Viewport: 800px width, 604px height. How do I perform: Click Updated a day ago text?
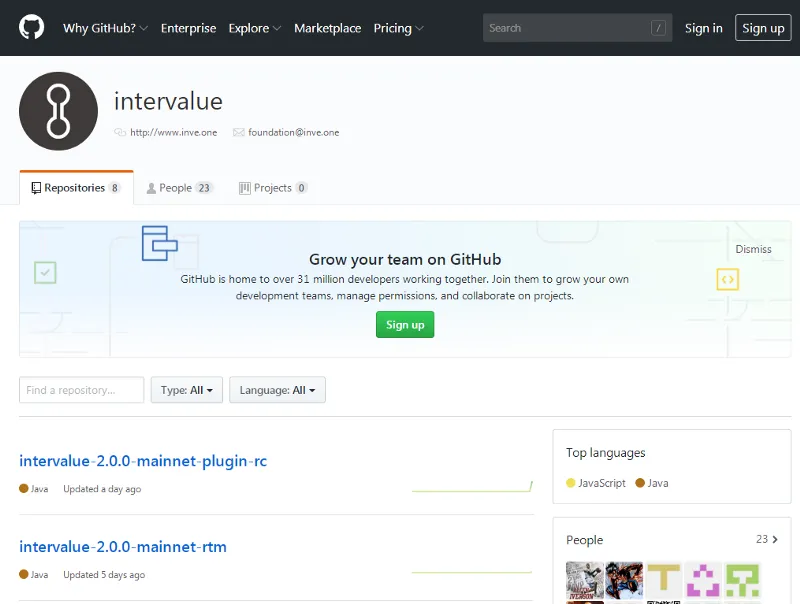[102, 489]
